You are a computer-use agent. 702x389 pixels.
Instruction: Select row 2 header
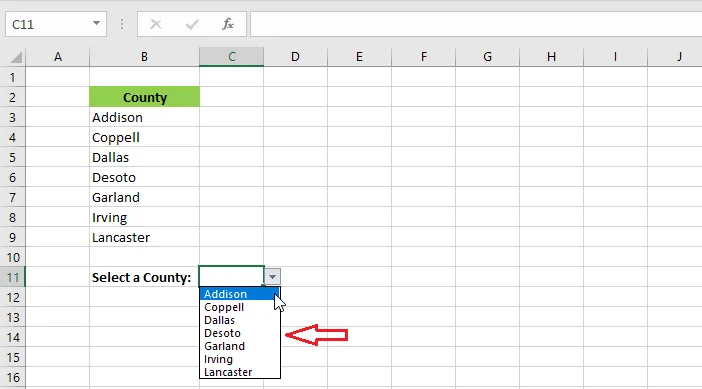pos(13,97)
